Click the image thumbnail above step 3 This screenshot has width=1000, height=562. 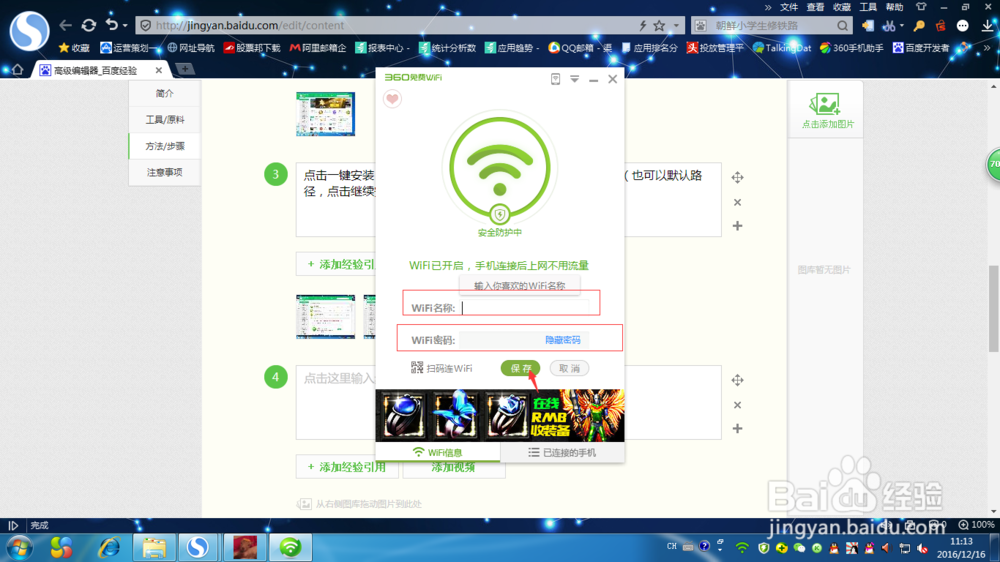click(325, 114)
